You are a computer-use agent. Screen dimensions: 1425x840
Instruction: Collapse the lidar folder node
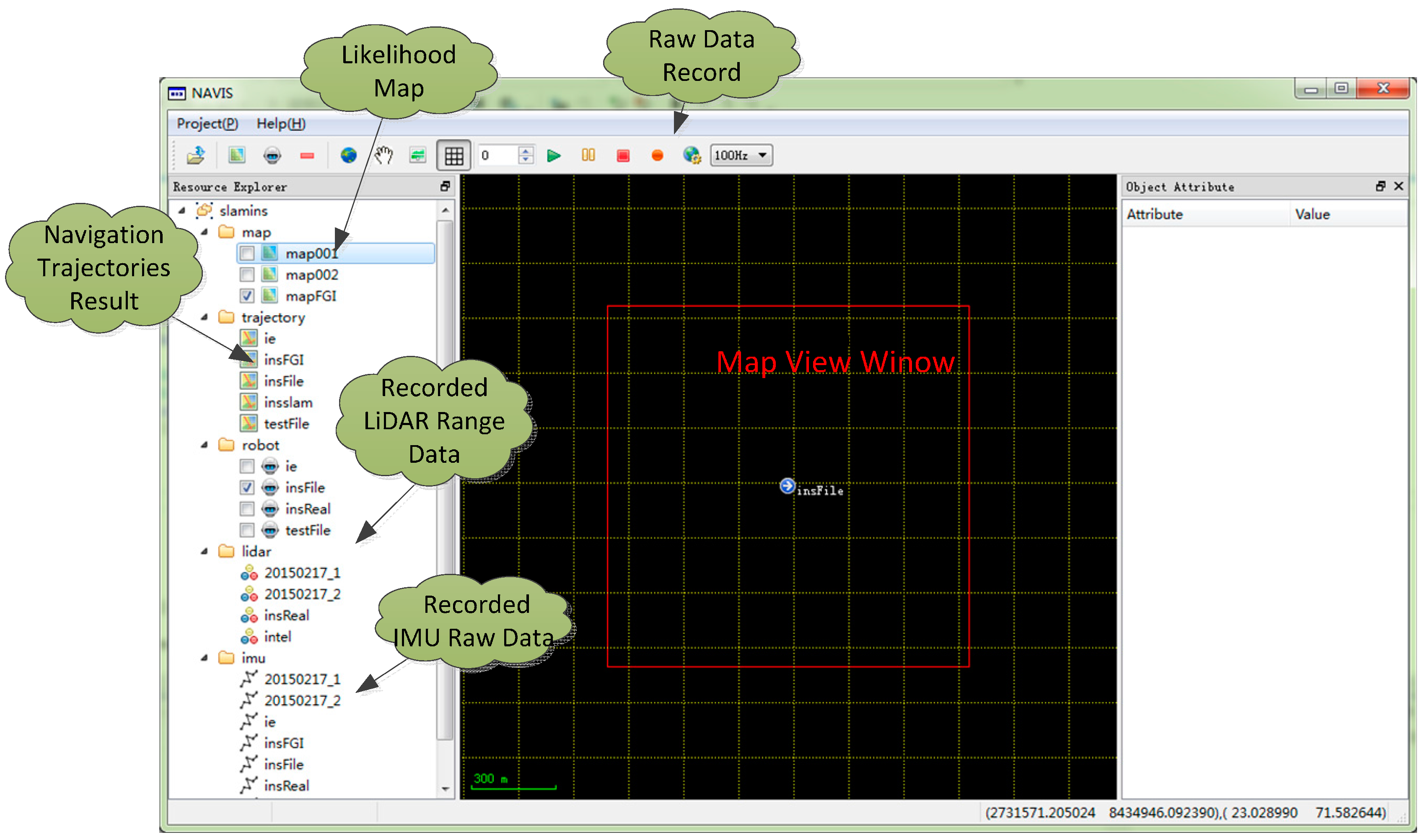click(205, 552)
